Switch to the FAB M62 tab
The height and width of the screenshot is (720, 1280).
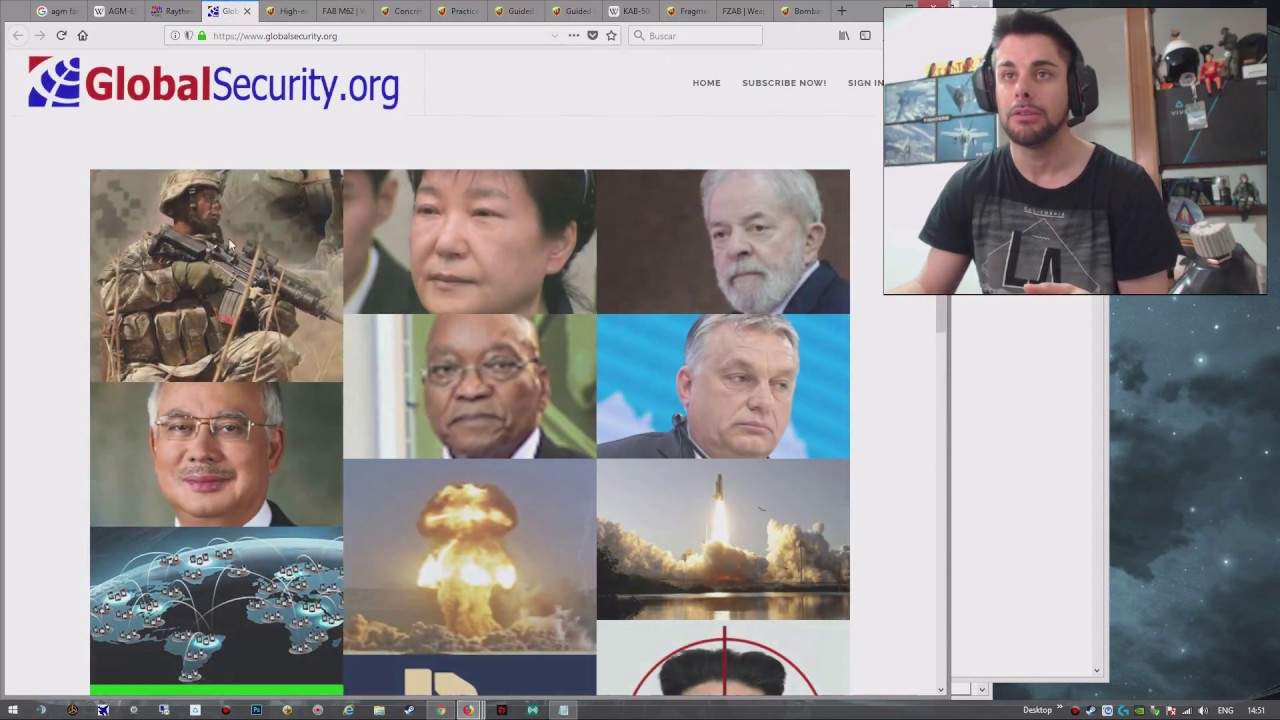click(345, 11)
